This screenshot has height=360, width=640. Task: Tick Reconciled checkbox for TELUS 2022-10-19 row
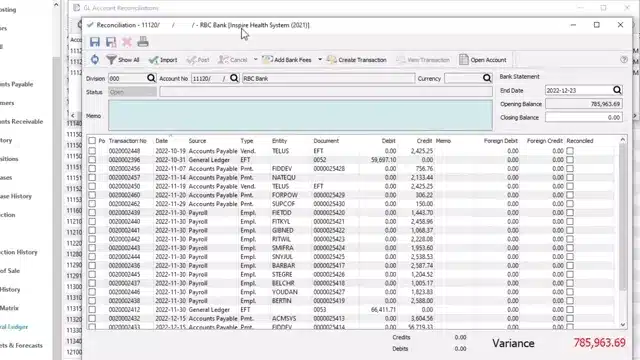tap(570, 151)
